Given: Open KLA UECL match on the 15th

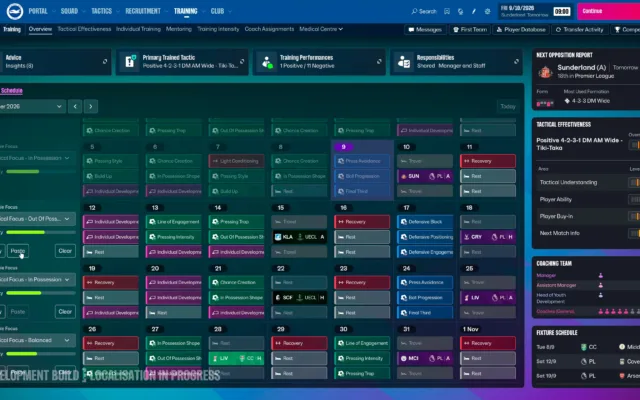Looking at the screenshot, I should click(299, 237).
